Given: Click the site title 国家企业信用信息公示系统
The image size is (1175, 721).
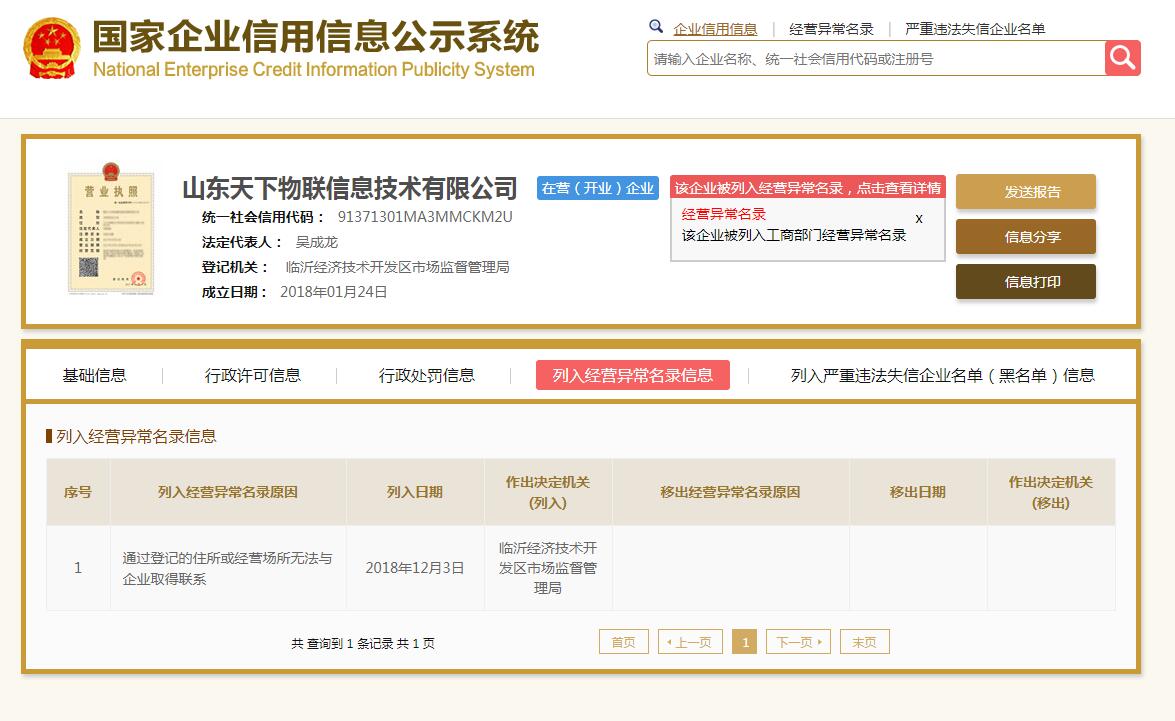Looking at the screenshot, I should click(x=315, y=37).
